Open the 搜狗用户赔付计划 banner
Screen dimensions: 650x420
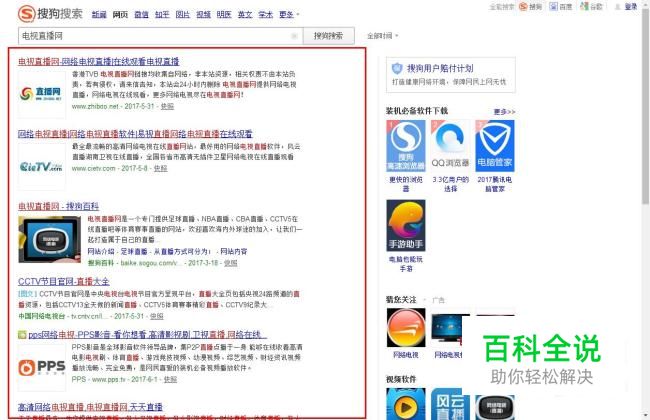click(x=451, y=75)
